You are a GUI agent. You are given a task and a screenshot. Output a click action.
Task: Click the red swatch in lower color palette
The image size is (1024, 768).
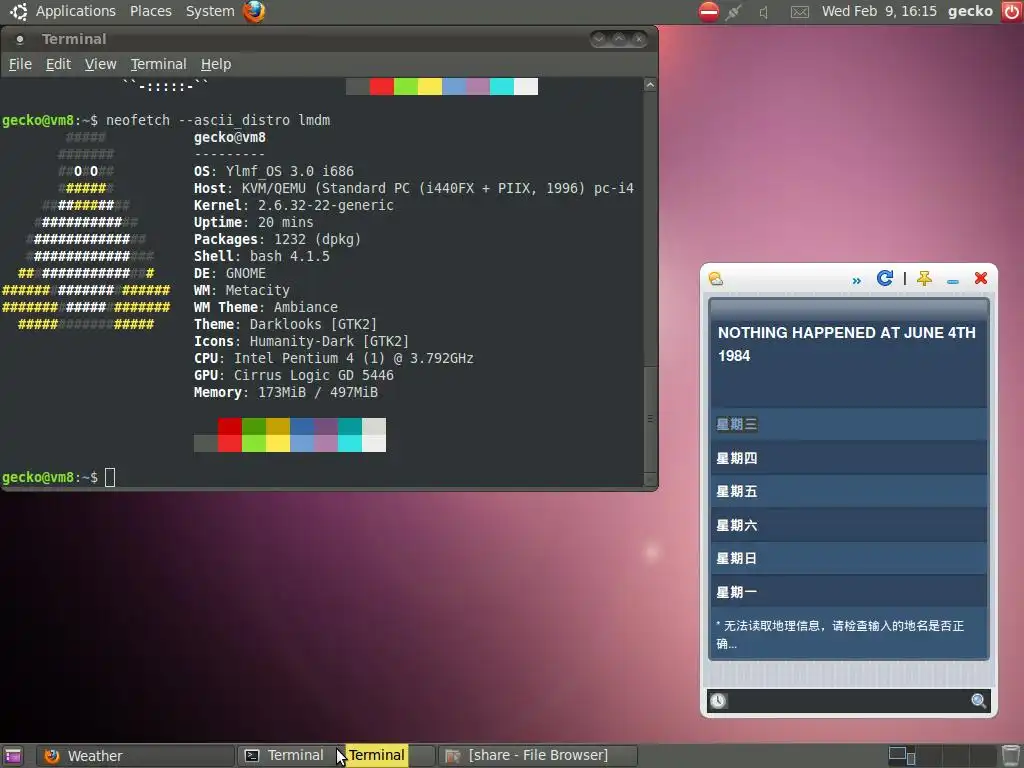click(x=229, y=435)
